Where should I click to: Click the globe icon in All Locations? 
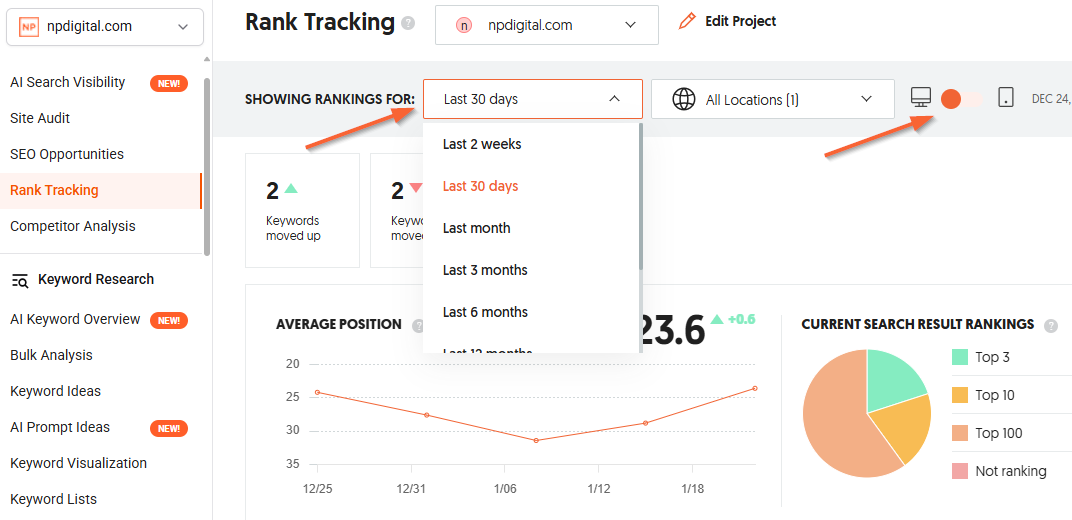(x=684, y=100)
